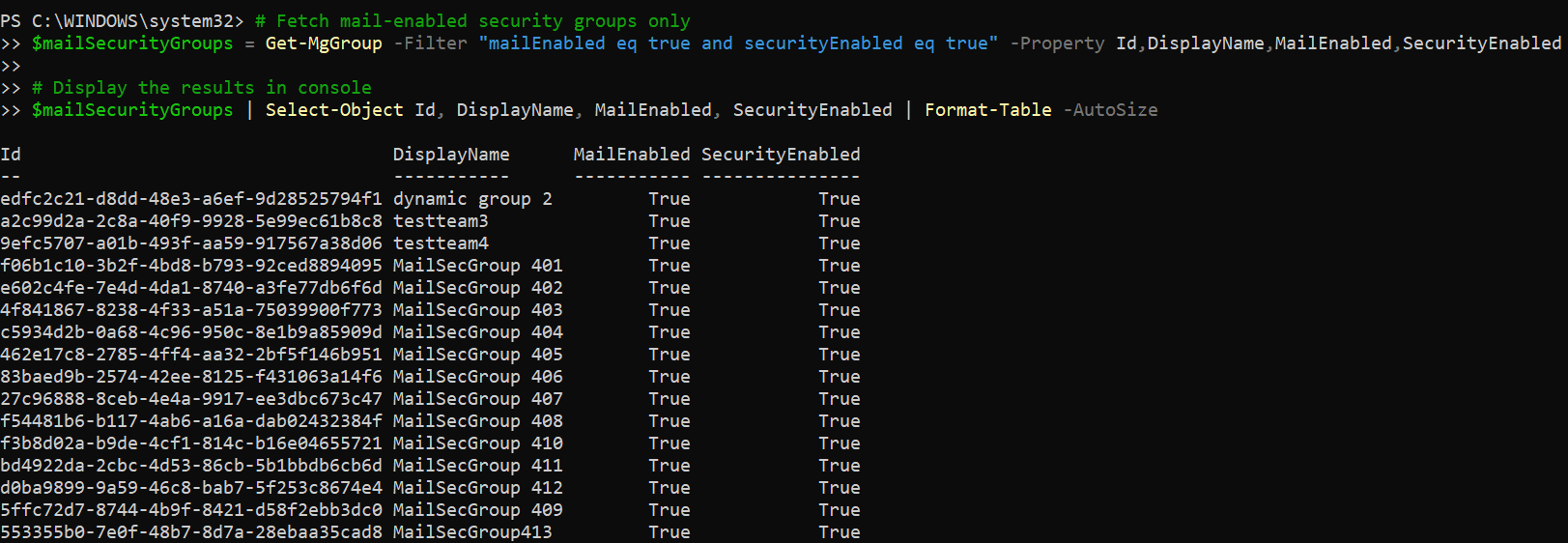Screen dimensions: 1568x543
Task: Click the Format-Table cmdlet text
Action: click(987, 110)
